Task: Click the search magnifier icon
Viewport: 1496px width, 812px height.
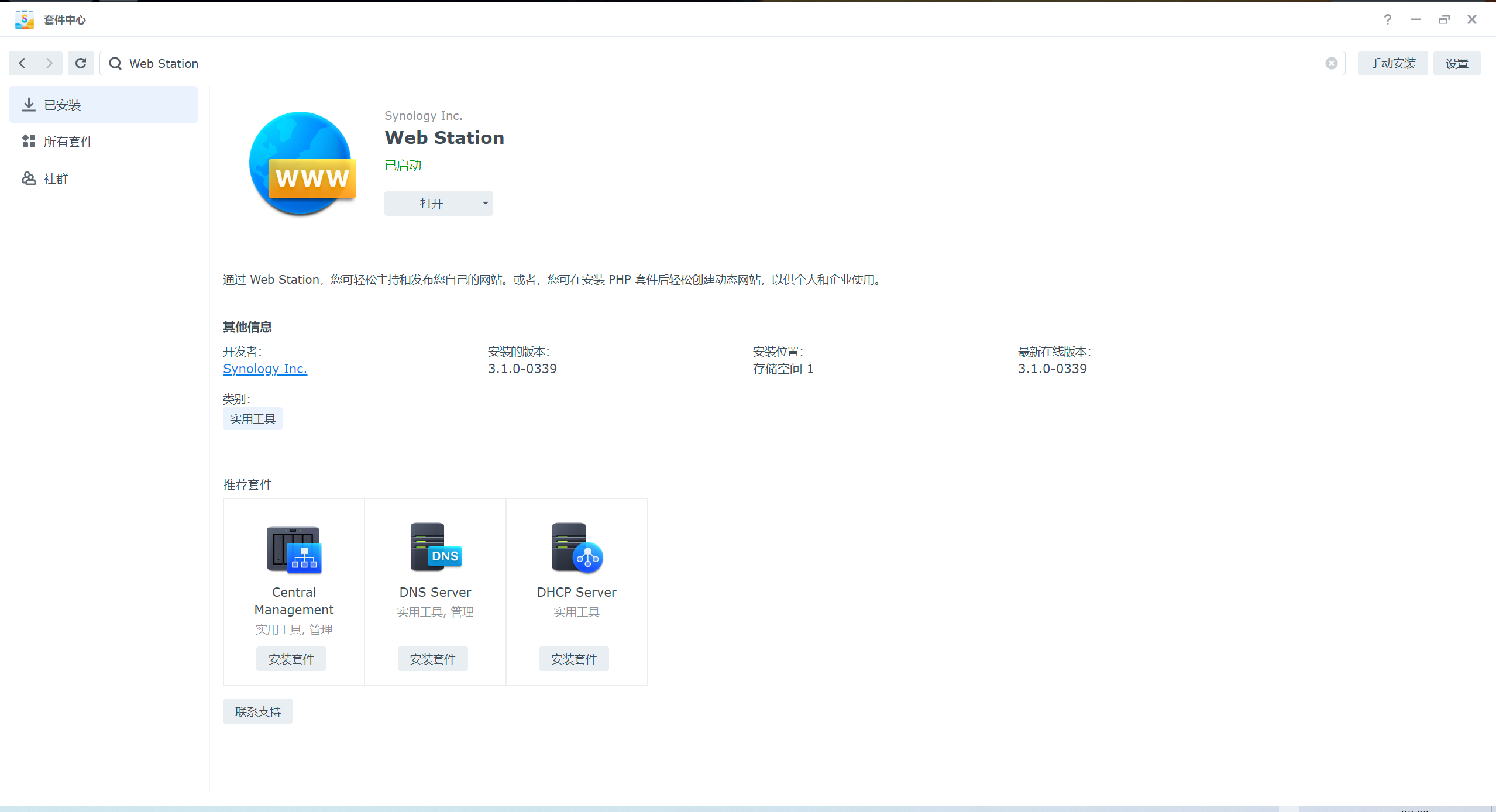Action: 115,63
